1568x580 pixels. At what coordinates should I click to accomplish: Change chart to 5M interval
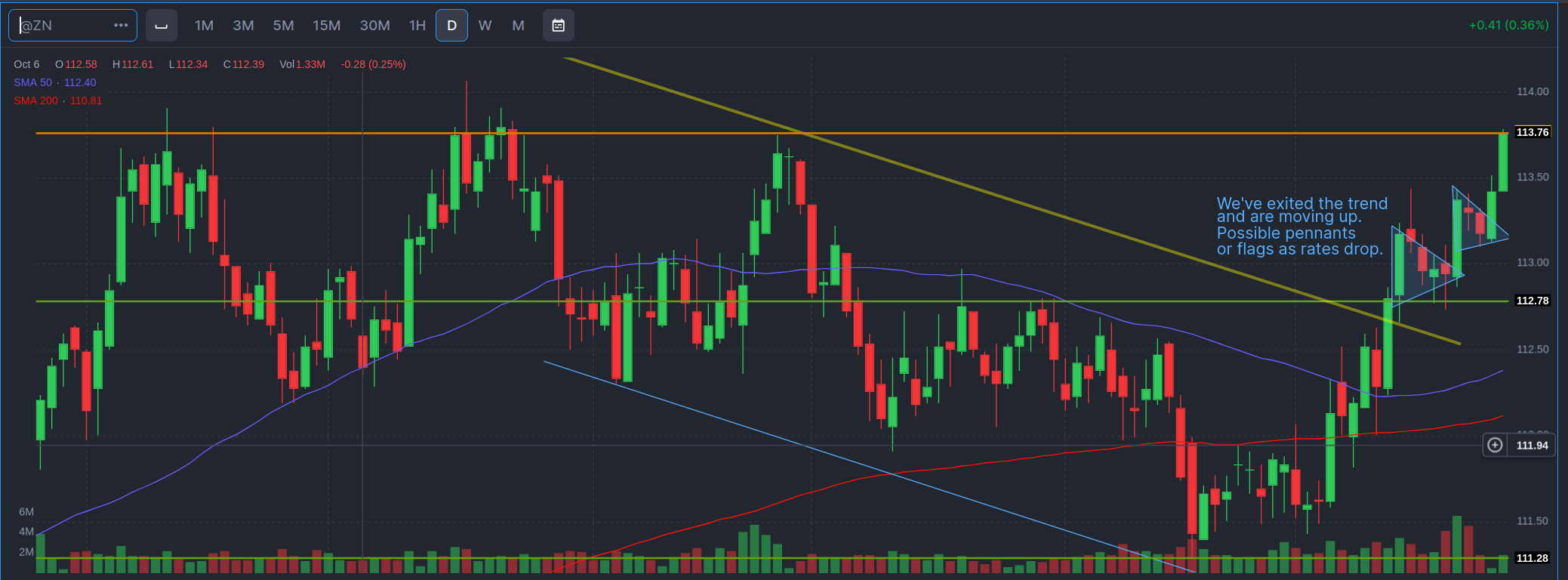tap(283, 26)
